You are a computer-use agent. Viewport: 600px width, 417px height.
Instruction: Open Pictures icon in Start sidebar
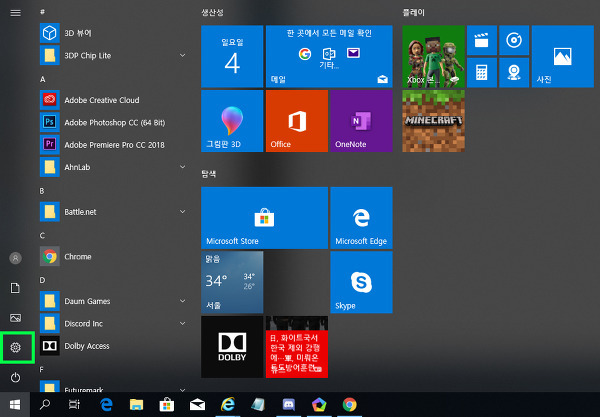15,318
